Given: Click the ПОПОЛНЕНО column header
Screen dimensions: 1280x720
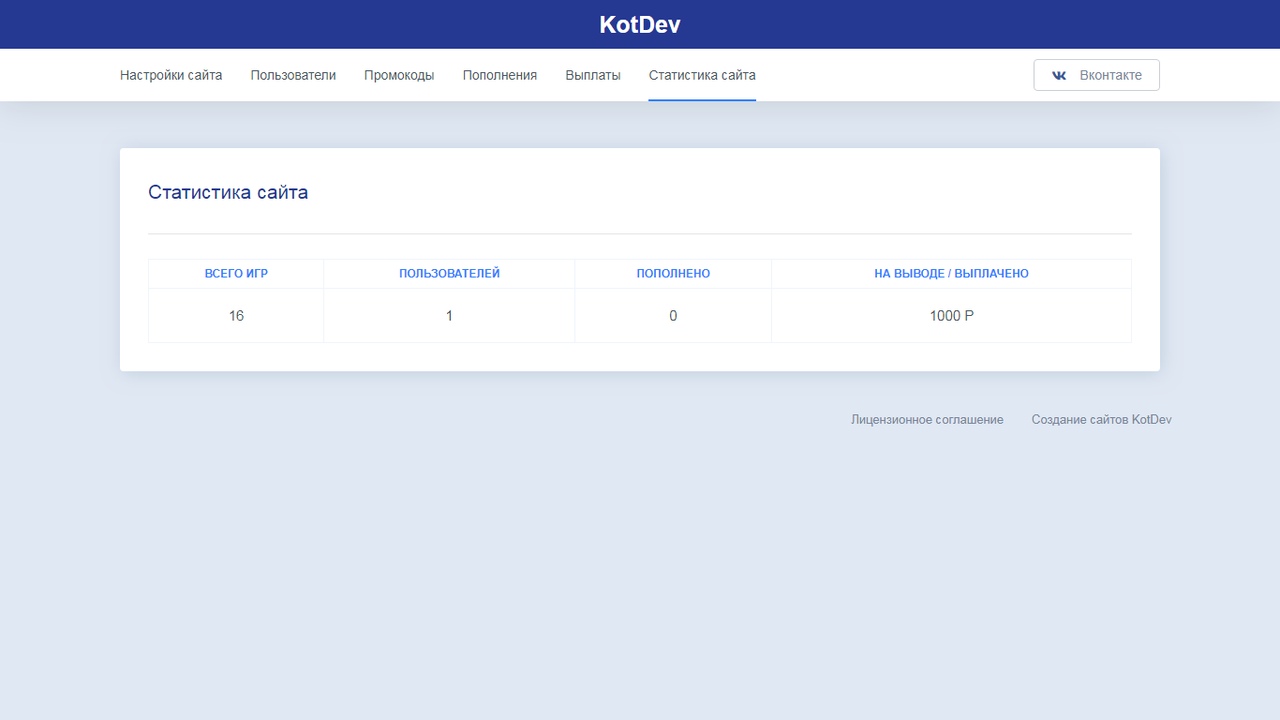Looking at the screenshot, I should pyautogui.click(x=673, y=273).
